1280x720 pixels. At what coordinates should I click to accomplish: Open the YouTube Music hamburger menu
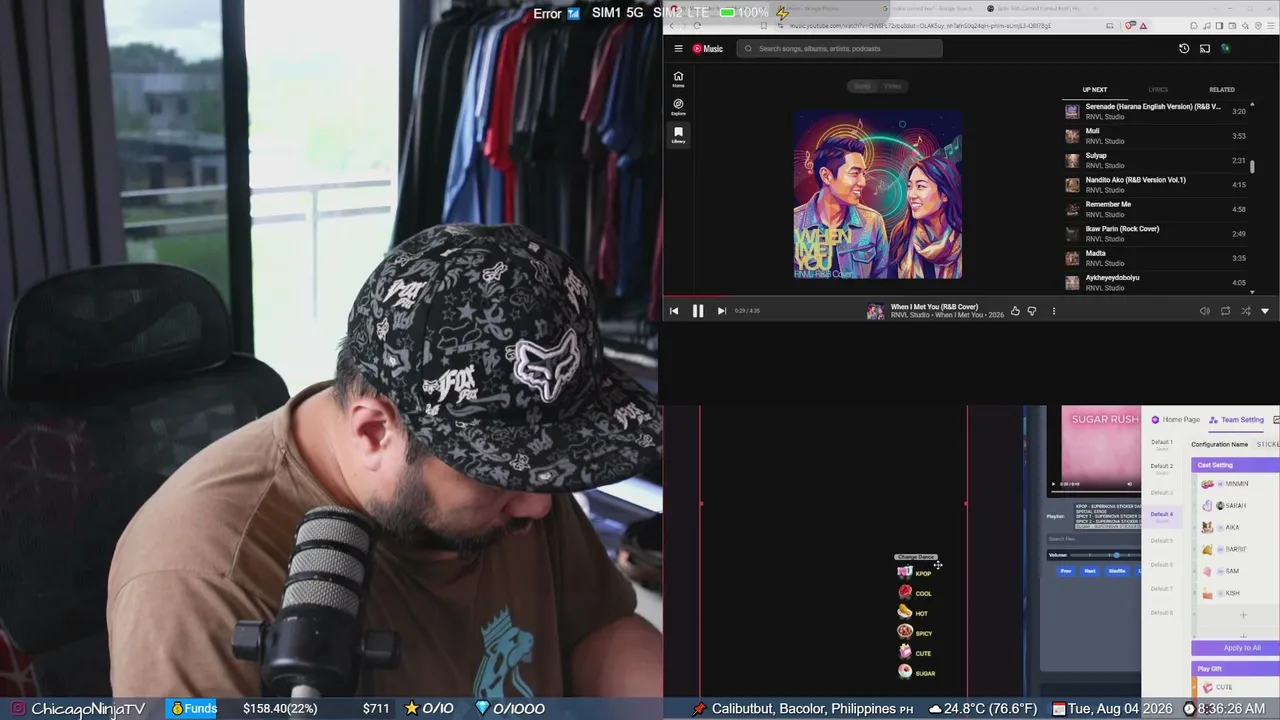pos(678,48)
